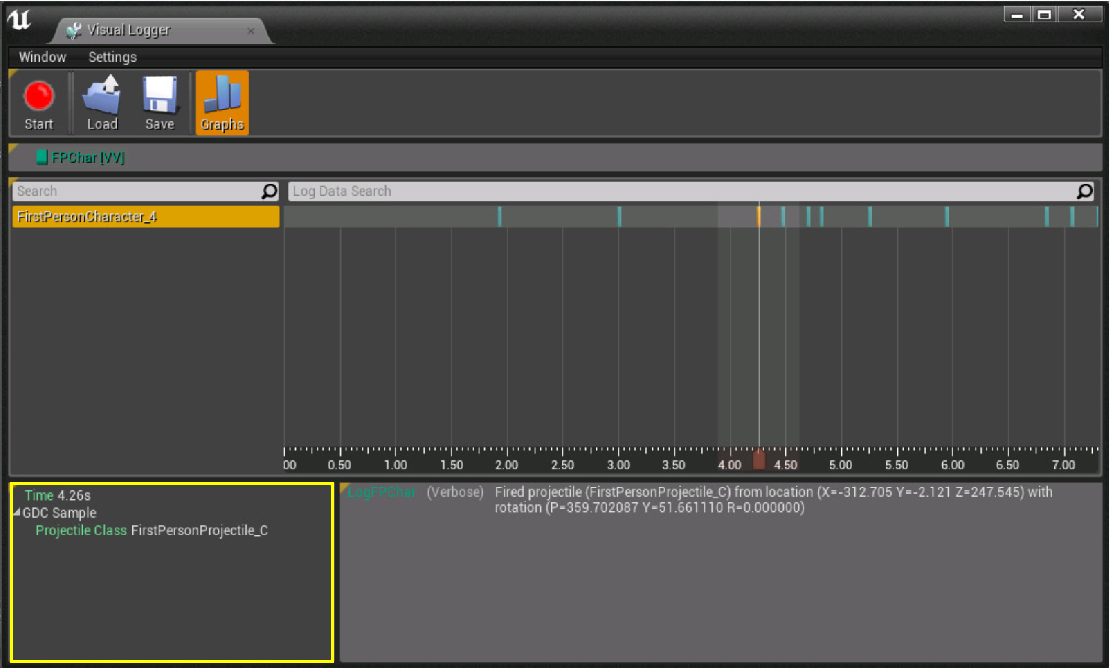Close the Visual Logger window
The image size is (1110, 668).
click(x=1079, y=14)
